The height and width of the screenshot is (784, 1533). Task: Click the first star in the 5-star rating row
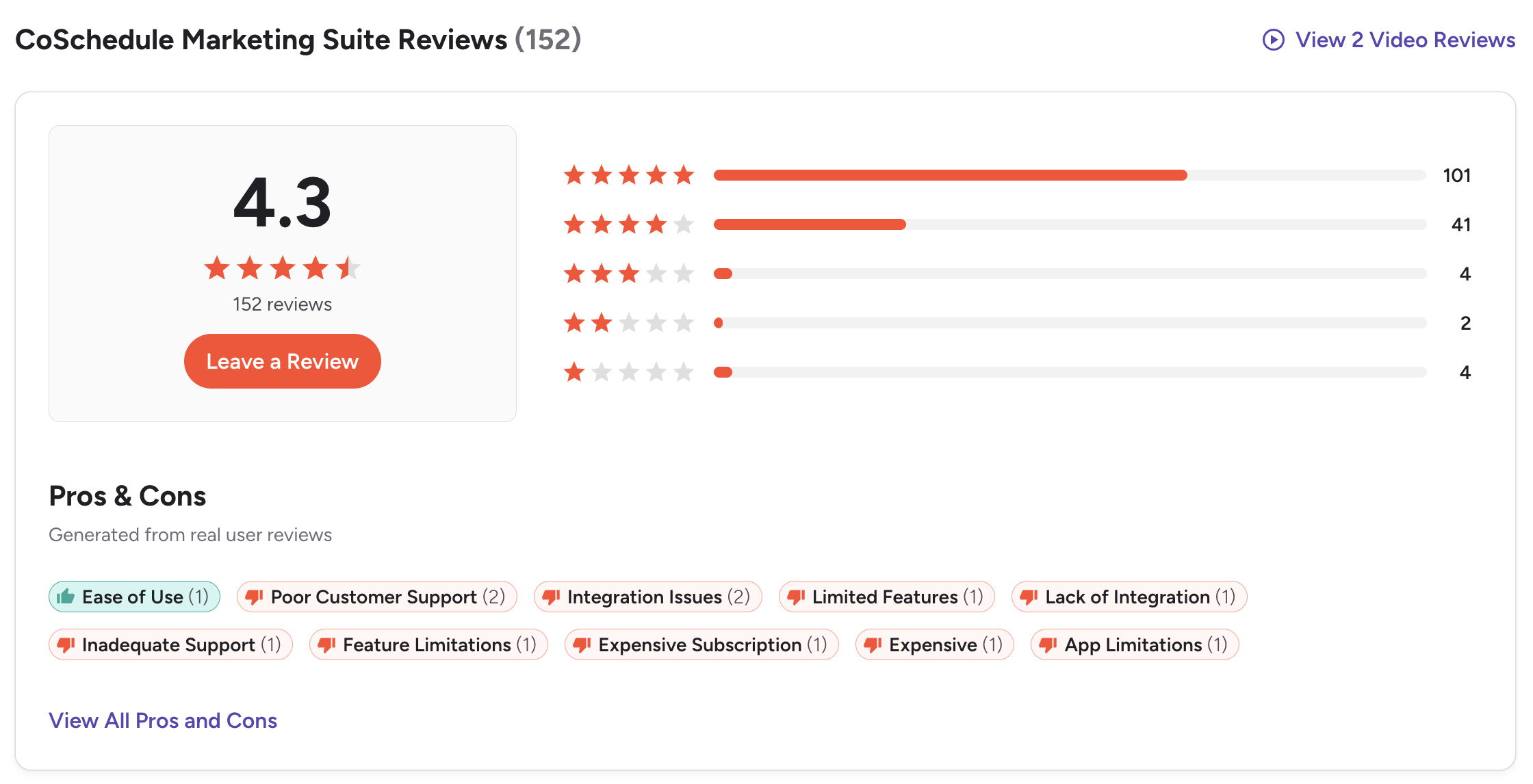point(574,175)
